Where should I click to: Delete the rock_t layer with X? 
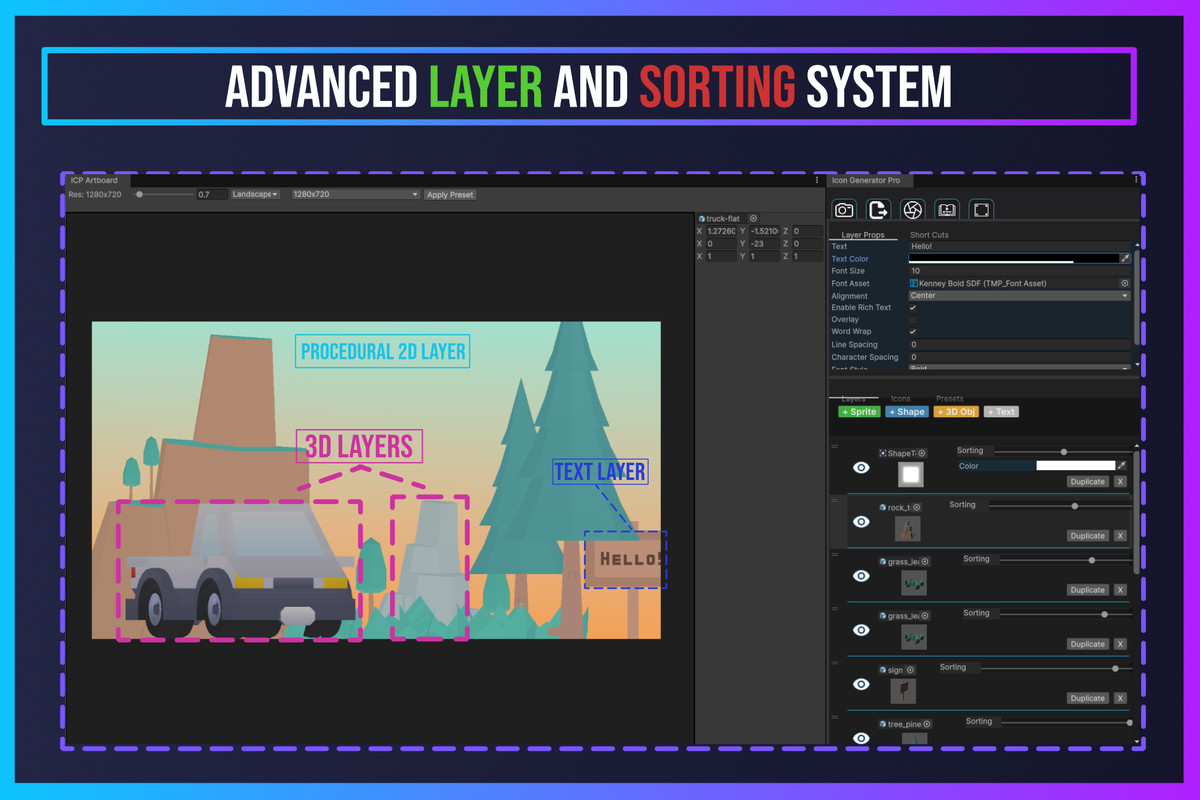click(1120, 535)
